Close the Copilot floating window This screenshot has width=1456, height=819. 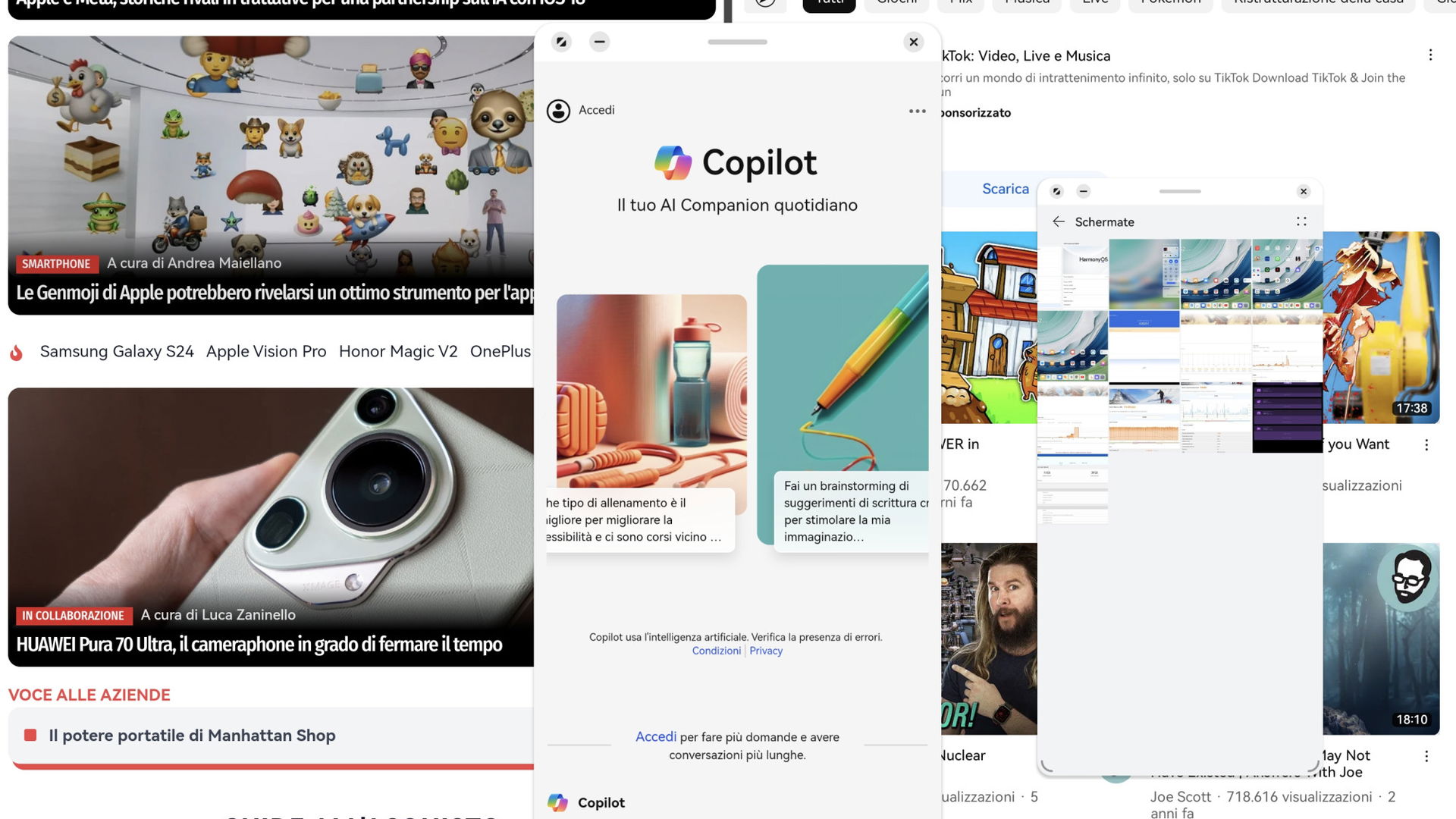click(x=914, y=42)
